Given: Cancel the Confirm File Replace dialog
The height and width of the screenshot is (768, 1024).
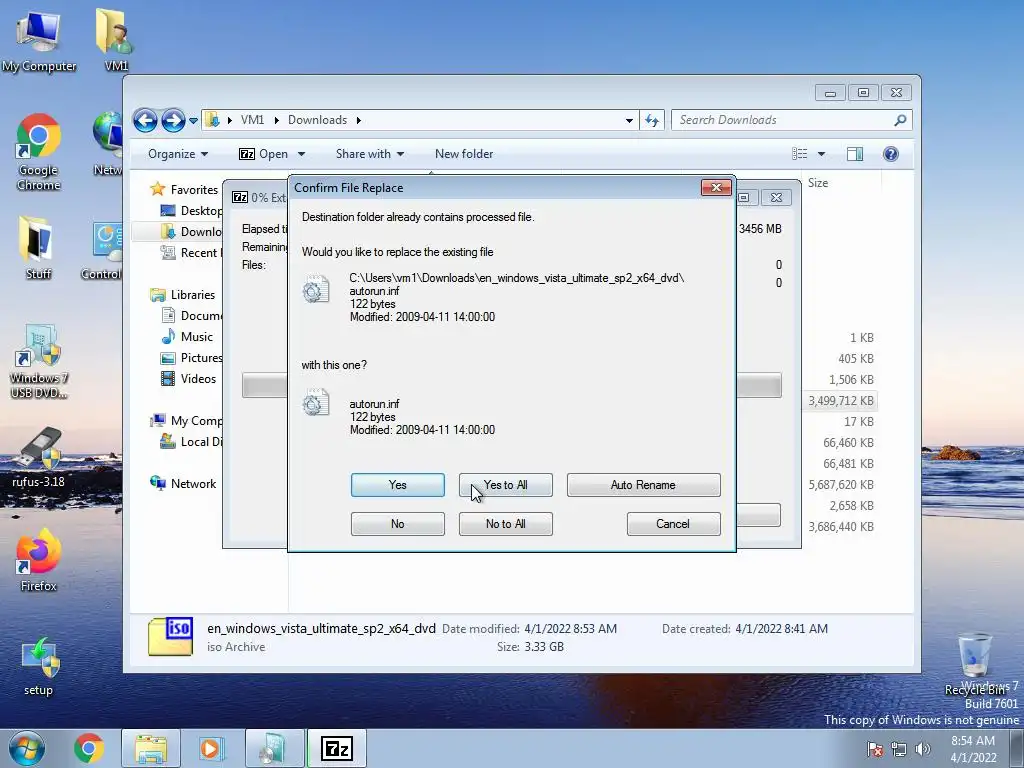Looking at the screenshot, I should coord(673,524).
